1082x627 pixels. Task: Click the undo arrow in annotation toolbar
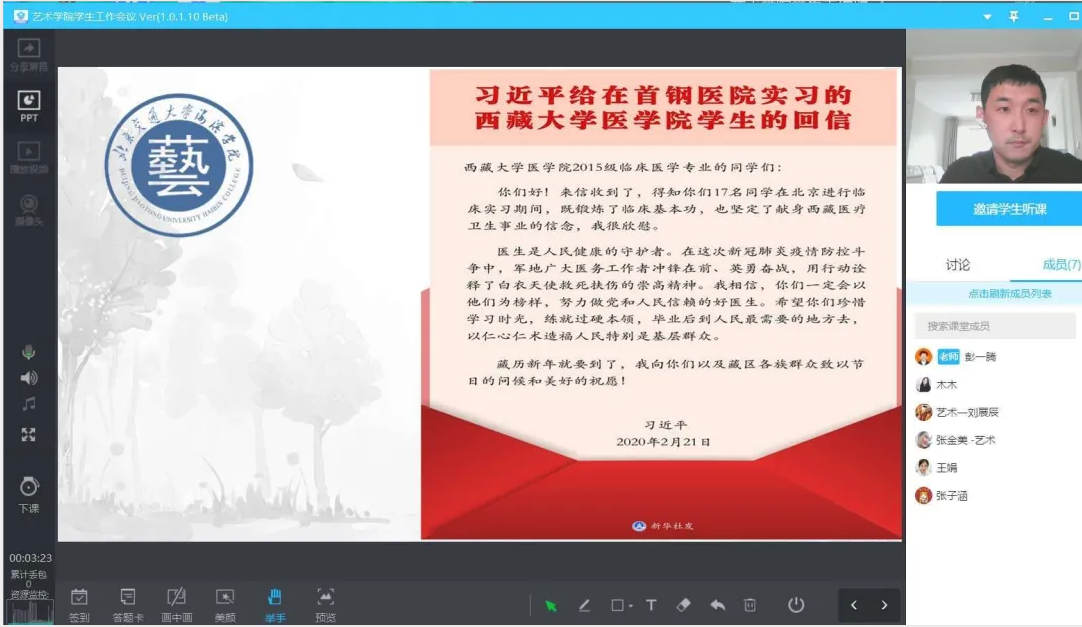coord(717,605)
